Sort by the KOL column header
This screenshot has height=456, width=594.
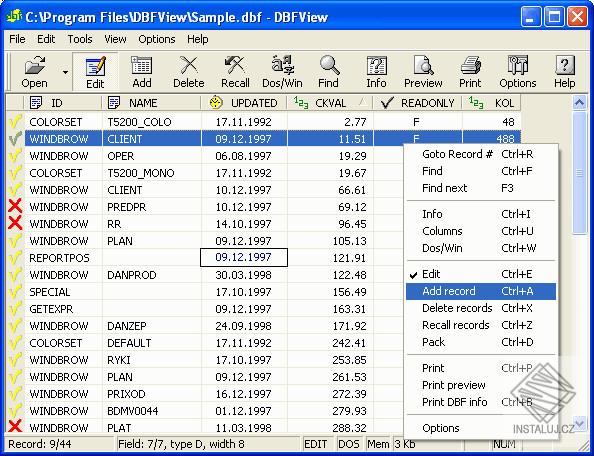pos(492,103)
